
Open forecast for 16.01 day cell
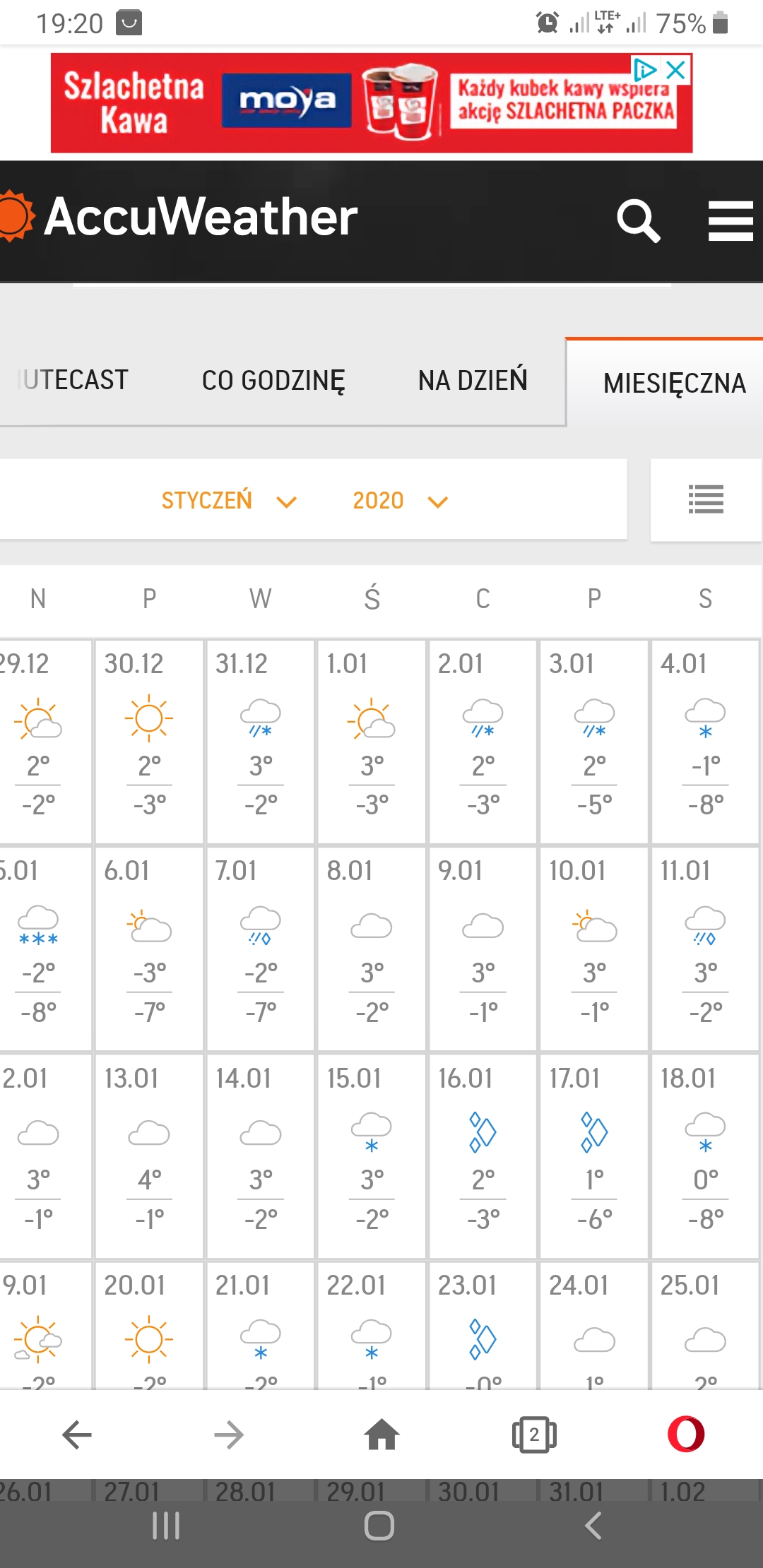(483, 1156)
